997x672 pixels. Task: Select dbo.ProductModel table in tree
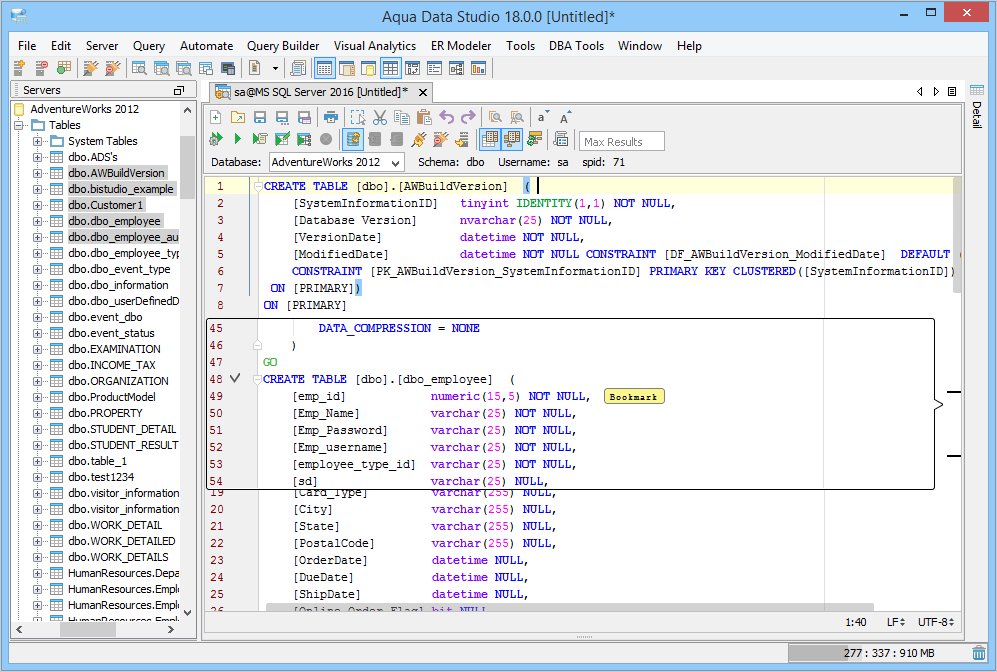(x=111, y=397)
